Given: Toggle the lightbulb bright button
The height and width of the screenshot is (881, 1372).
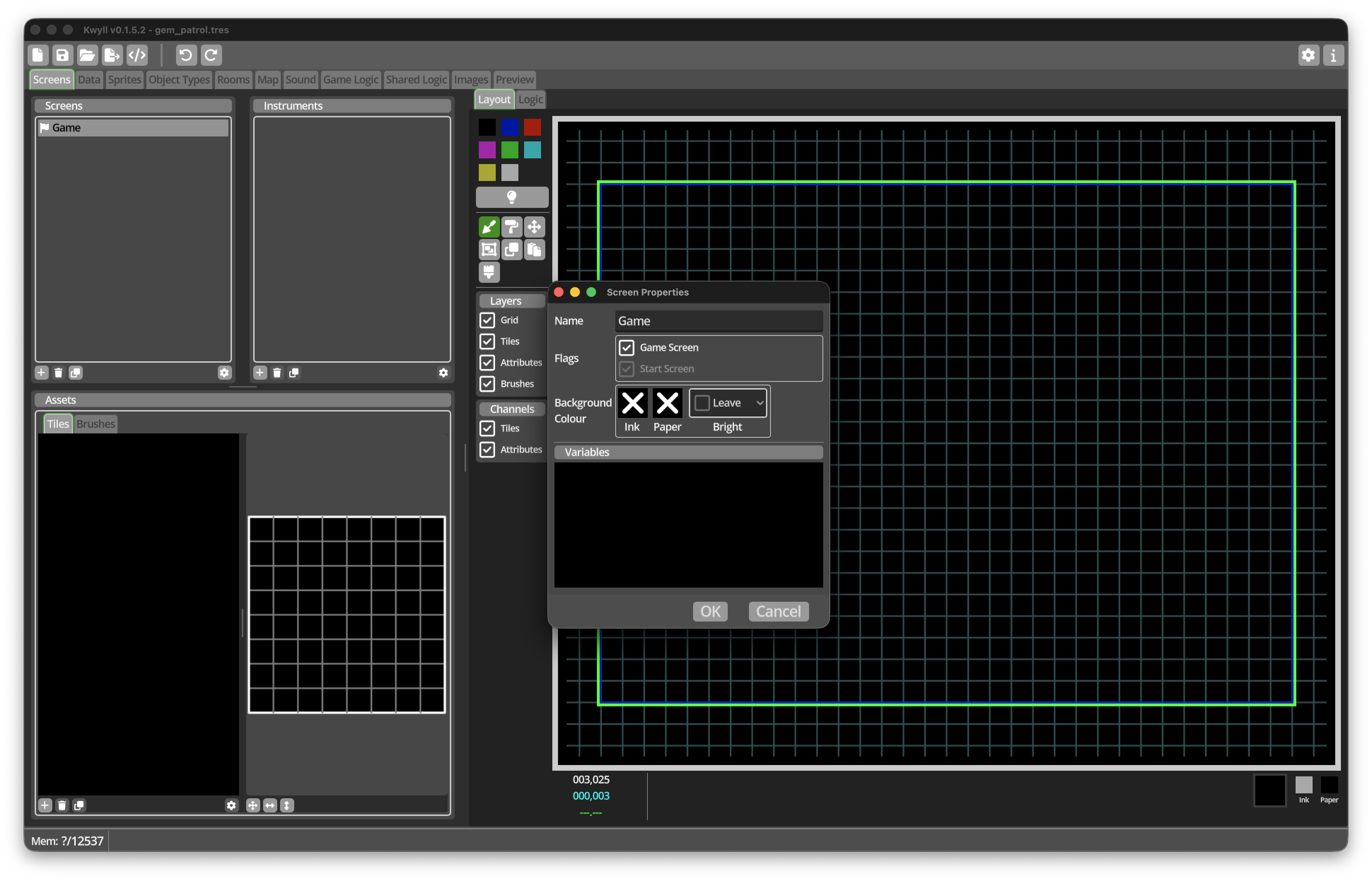Looking at the screenshot, I should (x=512, y=197).
